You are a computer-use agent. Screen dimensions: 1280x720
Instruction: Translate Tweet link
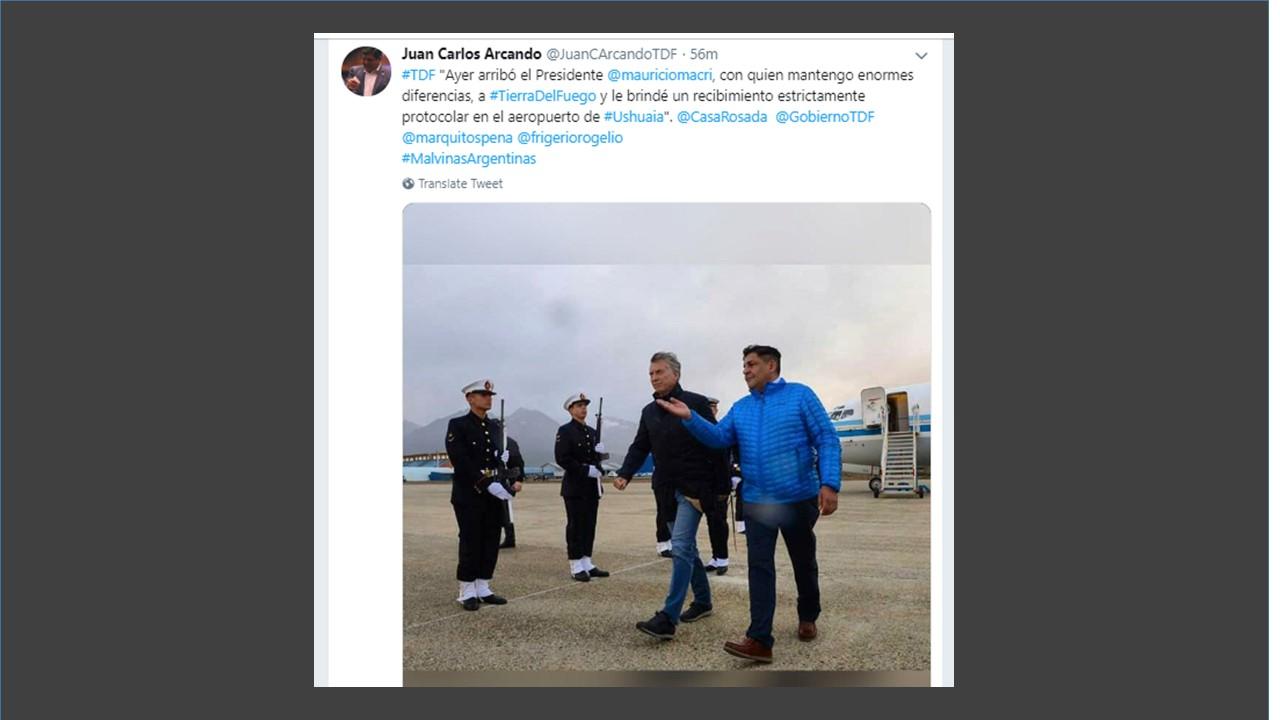[x=460, y=184]
